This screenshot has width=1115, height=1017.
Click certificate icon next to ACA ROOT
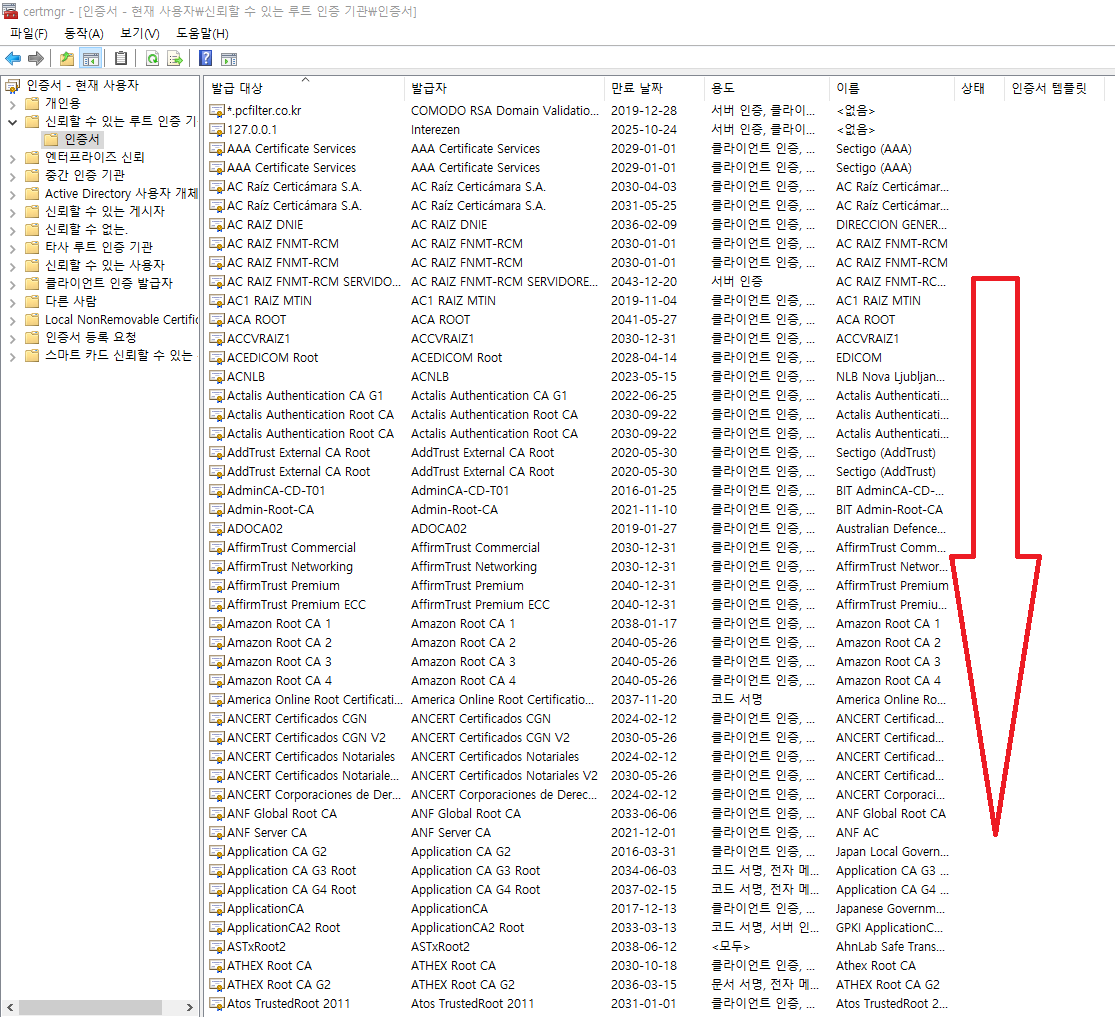coord(217,319)
